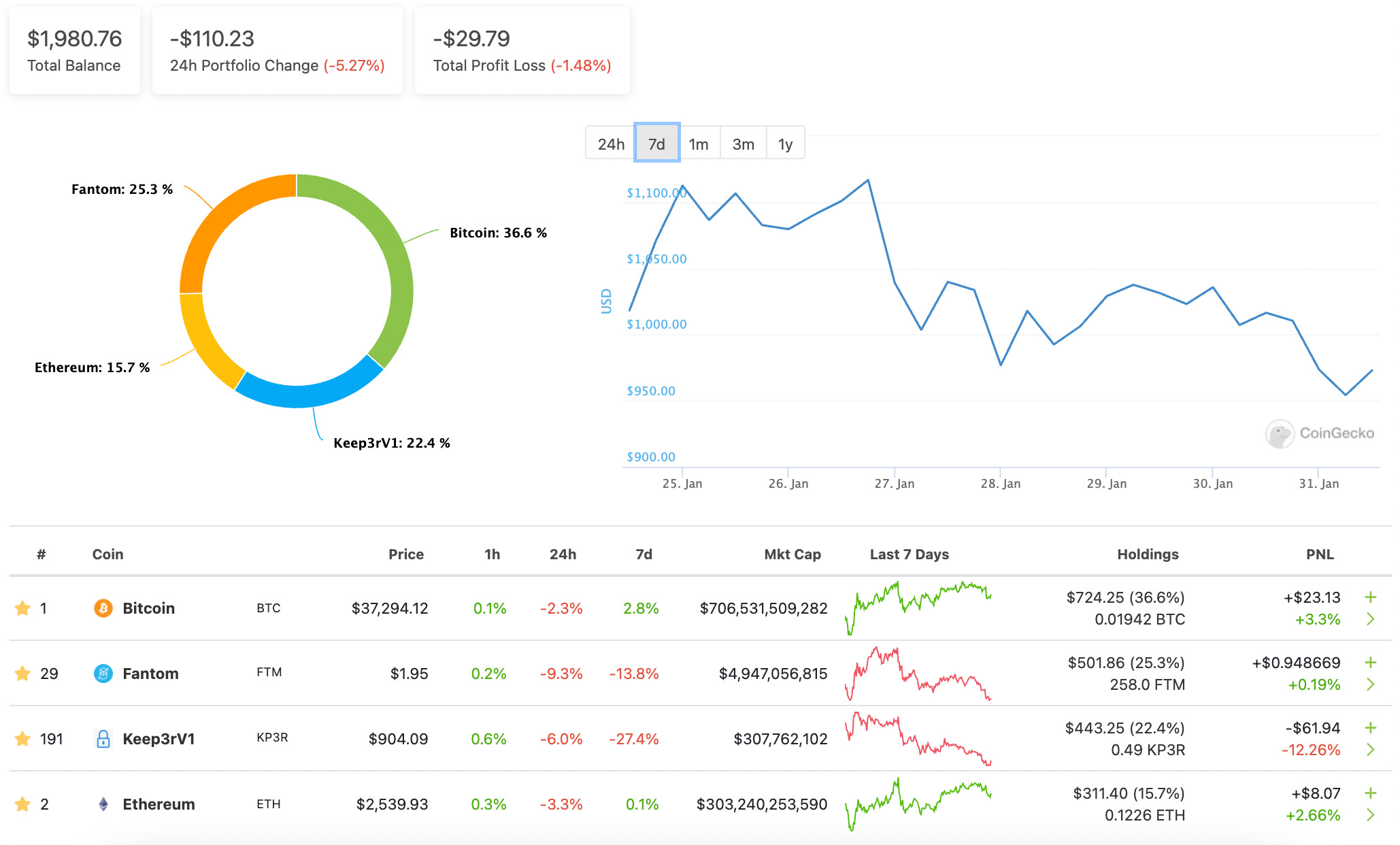Click the Ethereum: 15.7 % chart label
This screenshot has width=1400, height=845.
click(x=93, y=367)
